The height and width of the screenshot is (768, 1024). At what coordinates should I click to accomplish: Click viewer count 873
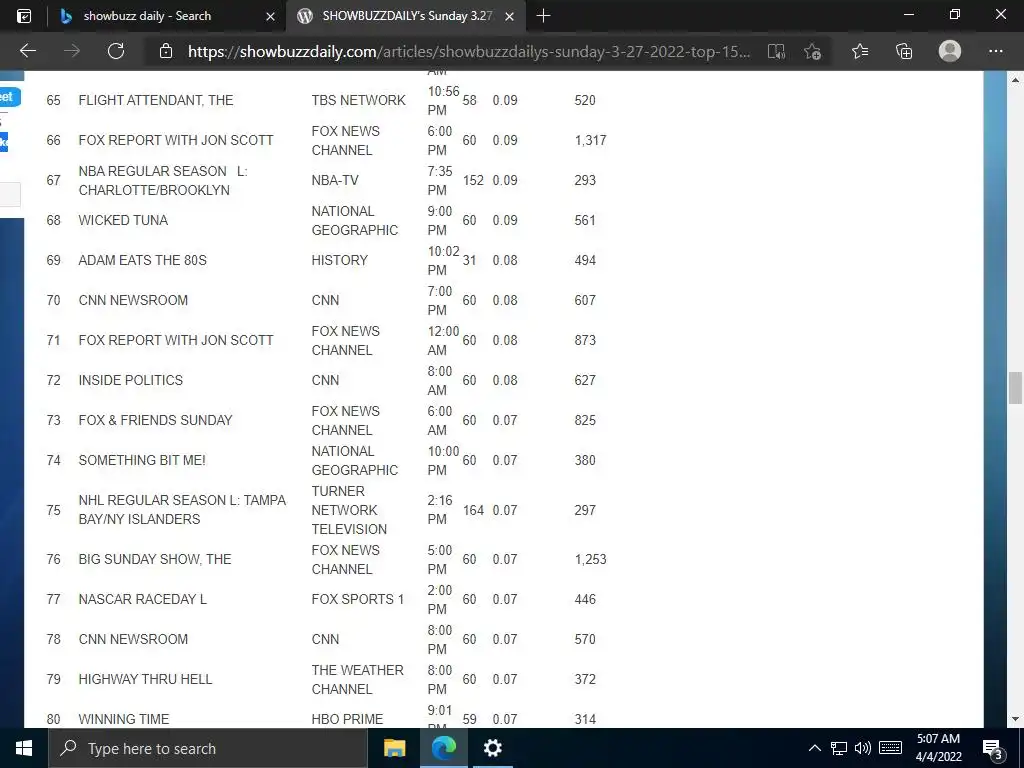point(585,340)
